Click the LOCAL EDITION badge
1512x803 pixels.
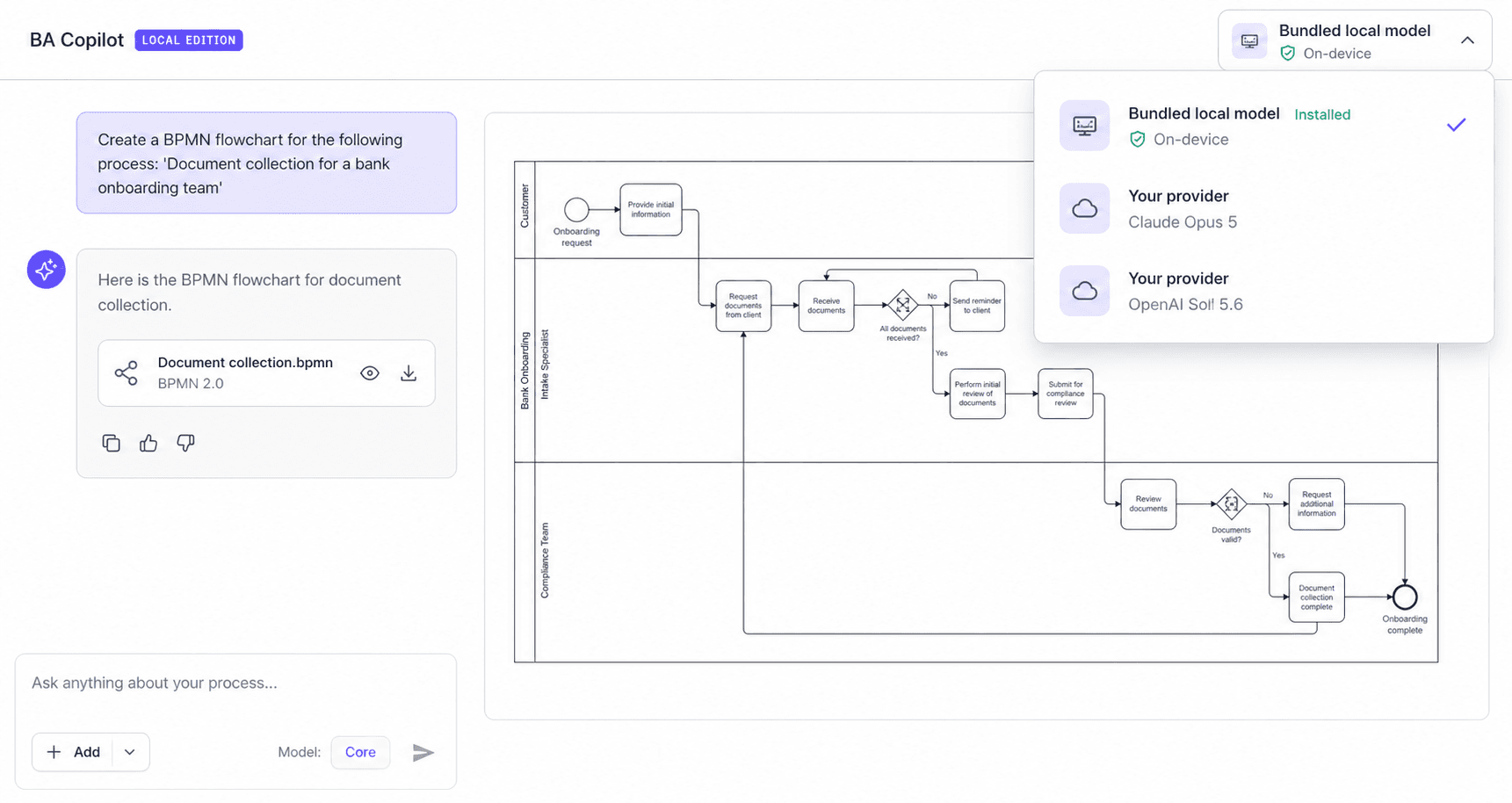point(189,40)
